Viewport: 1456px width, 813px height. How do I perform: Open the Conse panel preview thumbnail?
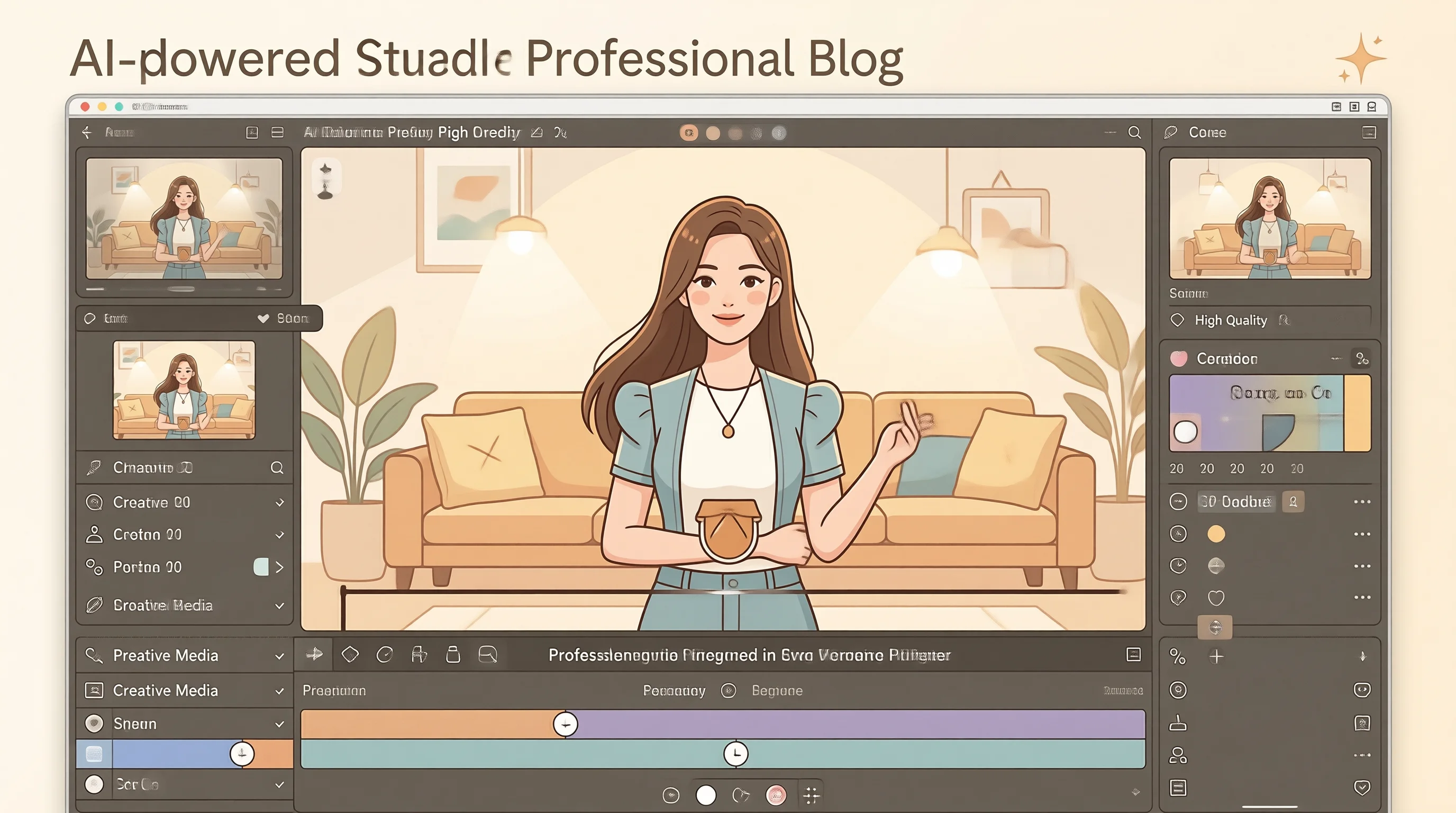[x=1270, y=219]
